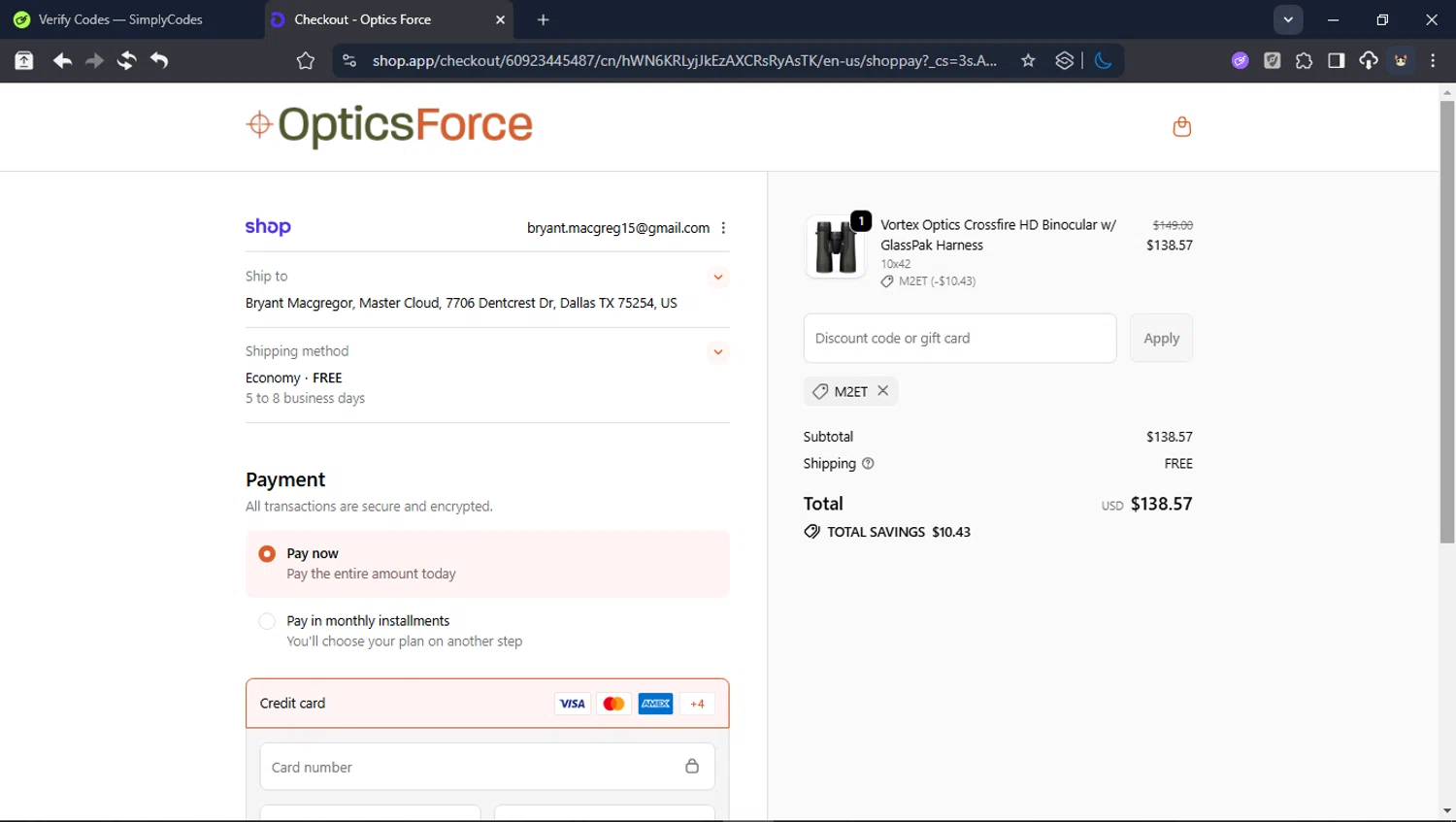Click the total amount $138.57 next to USD
Image resolution: width=1456 pixels, height=822 pixels.
1161,504
